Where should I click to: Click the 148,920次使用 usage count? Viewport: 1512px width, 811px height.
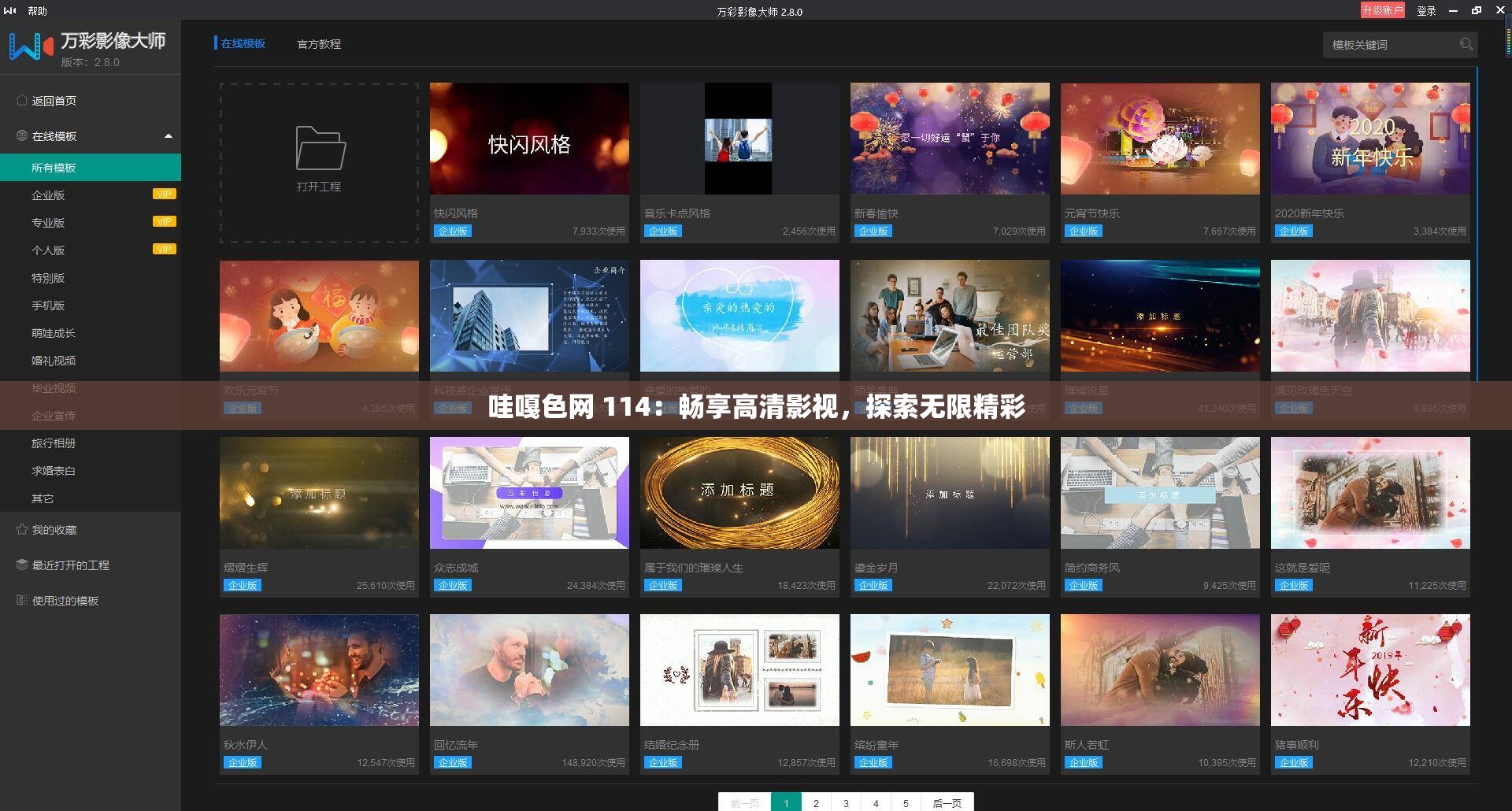click(593, 762)
